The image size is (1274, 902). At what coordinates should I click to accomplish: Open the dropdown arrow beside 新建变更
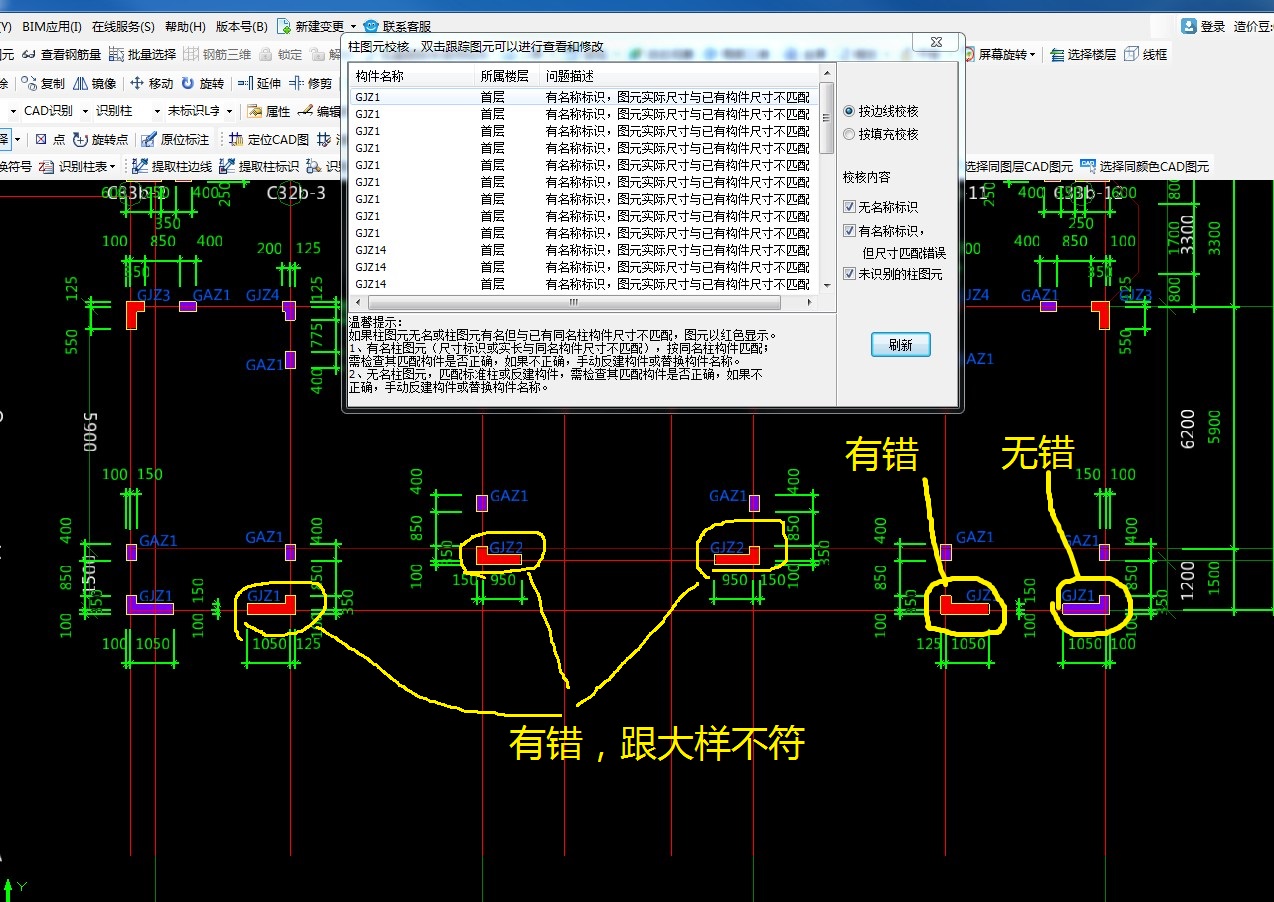click(353, 27)
